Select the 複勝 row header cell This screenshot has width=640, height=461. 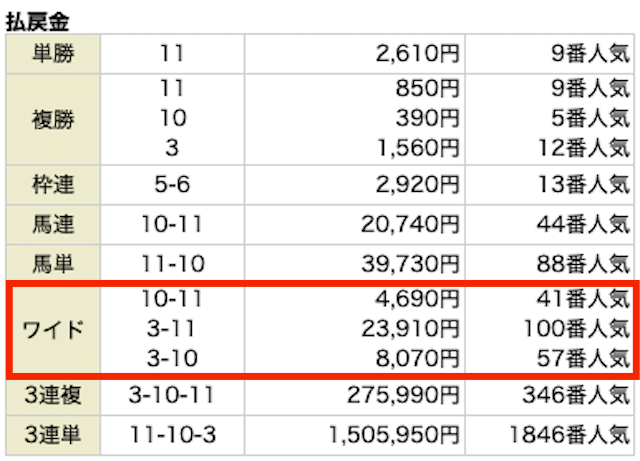(x=53, y=120)
